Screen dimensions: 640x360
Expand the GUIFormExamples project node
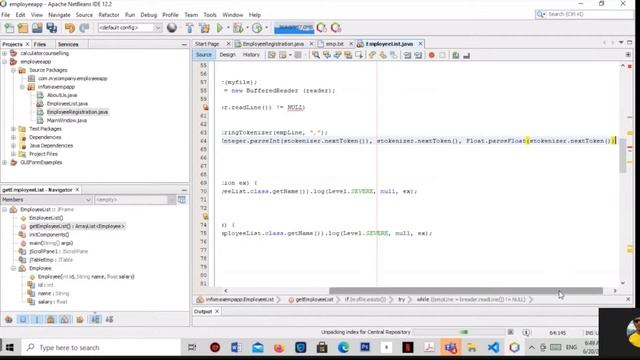[x=4, y=162]
